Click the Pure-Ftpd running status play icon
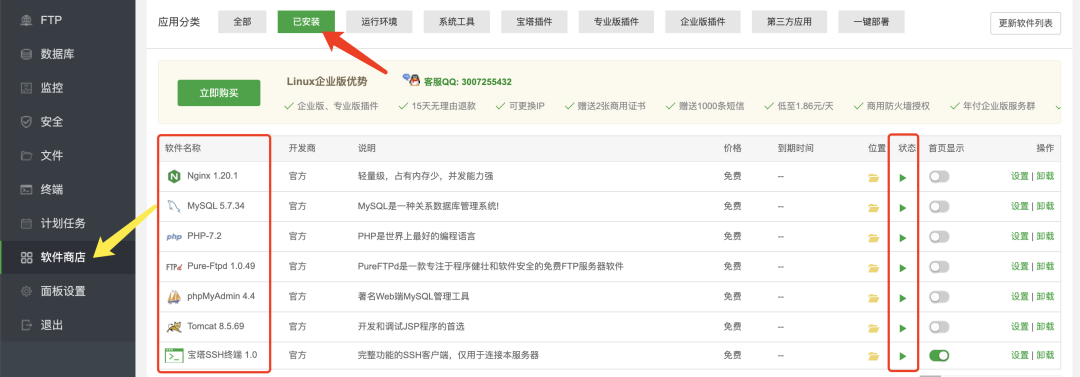The width and height of the screenshot is (1080, 377). pyautogui.click(x=902, y=267)
